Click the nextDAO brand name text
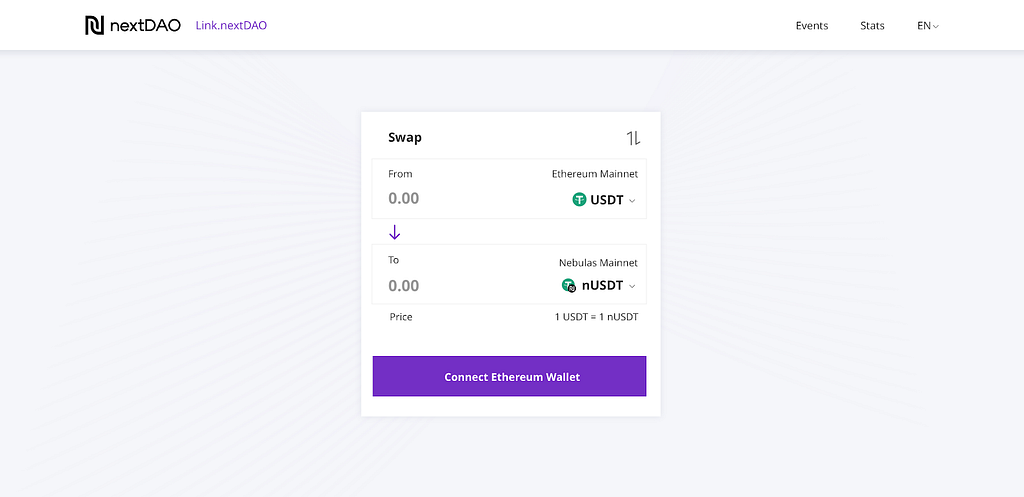 [x=146, y=26]
